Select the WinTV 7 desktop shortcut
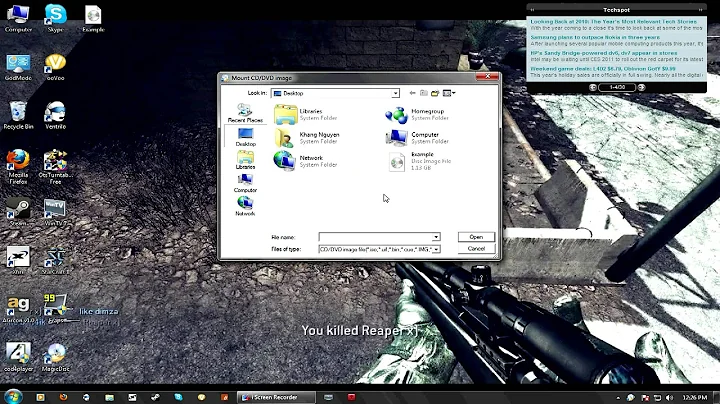The width and height of the screenshot is (720, 404). (55, 212)
